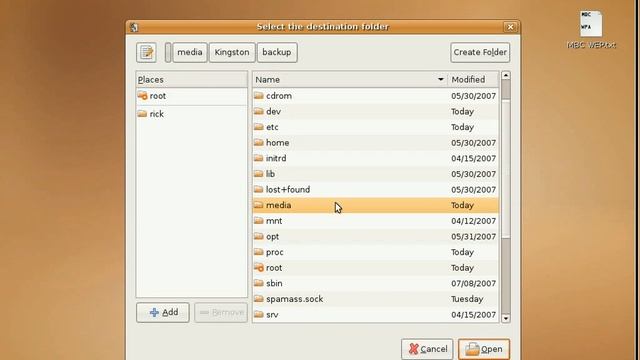Select the MBC WEP.txt desktop file
The width and height of the screenshot is (640, 360).
591,30
